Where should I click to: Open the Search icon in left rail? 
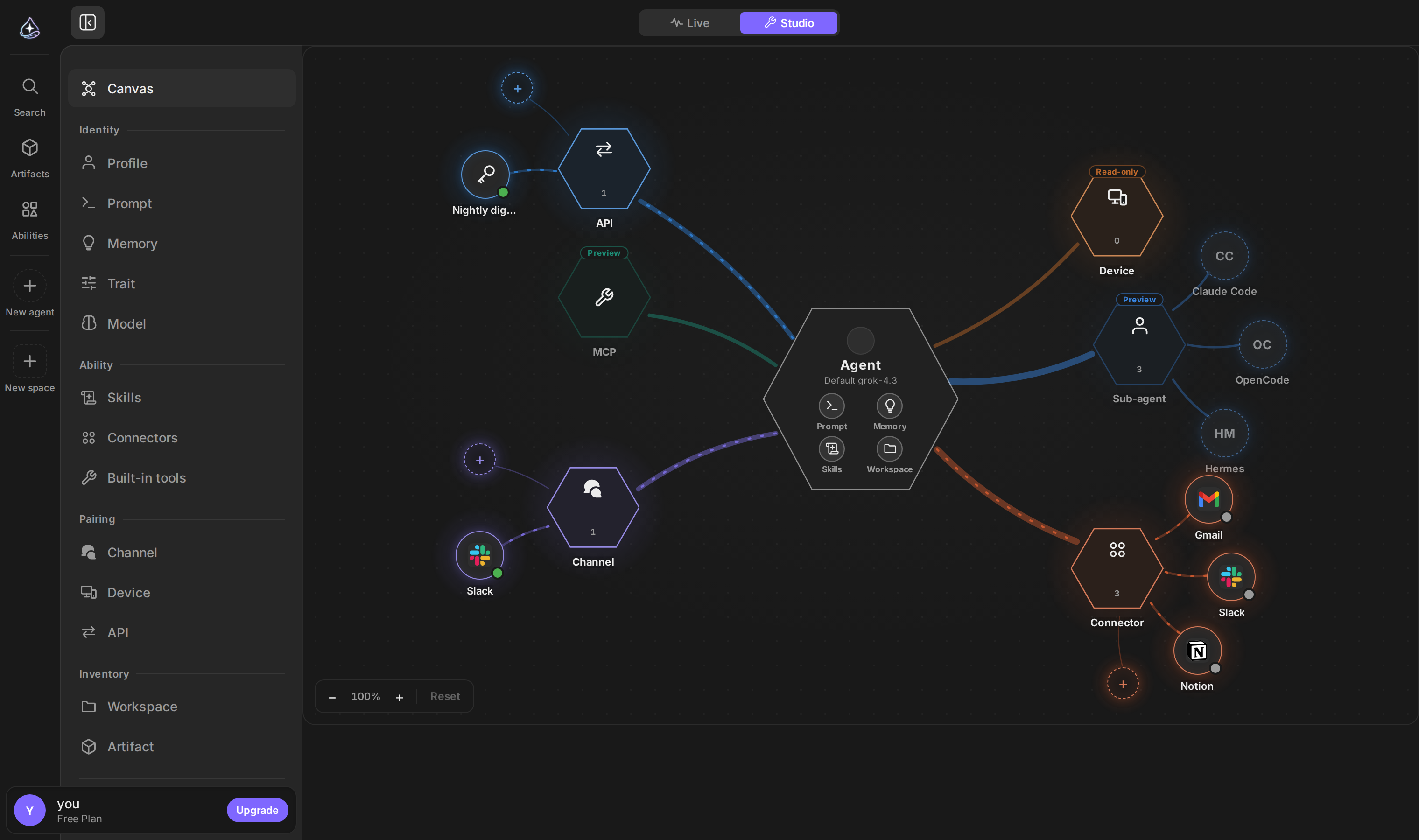(29, 87)
